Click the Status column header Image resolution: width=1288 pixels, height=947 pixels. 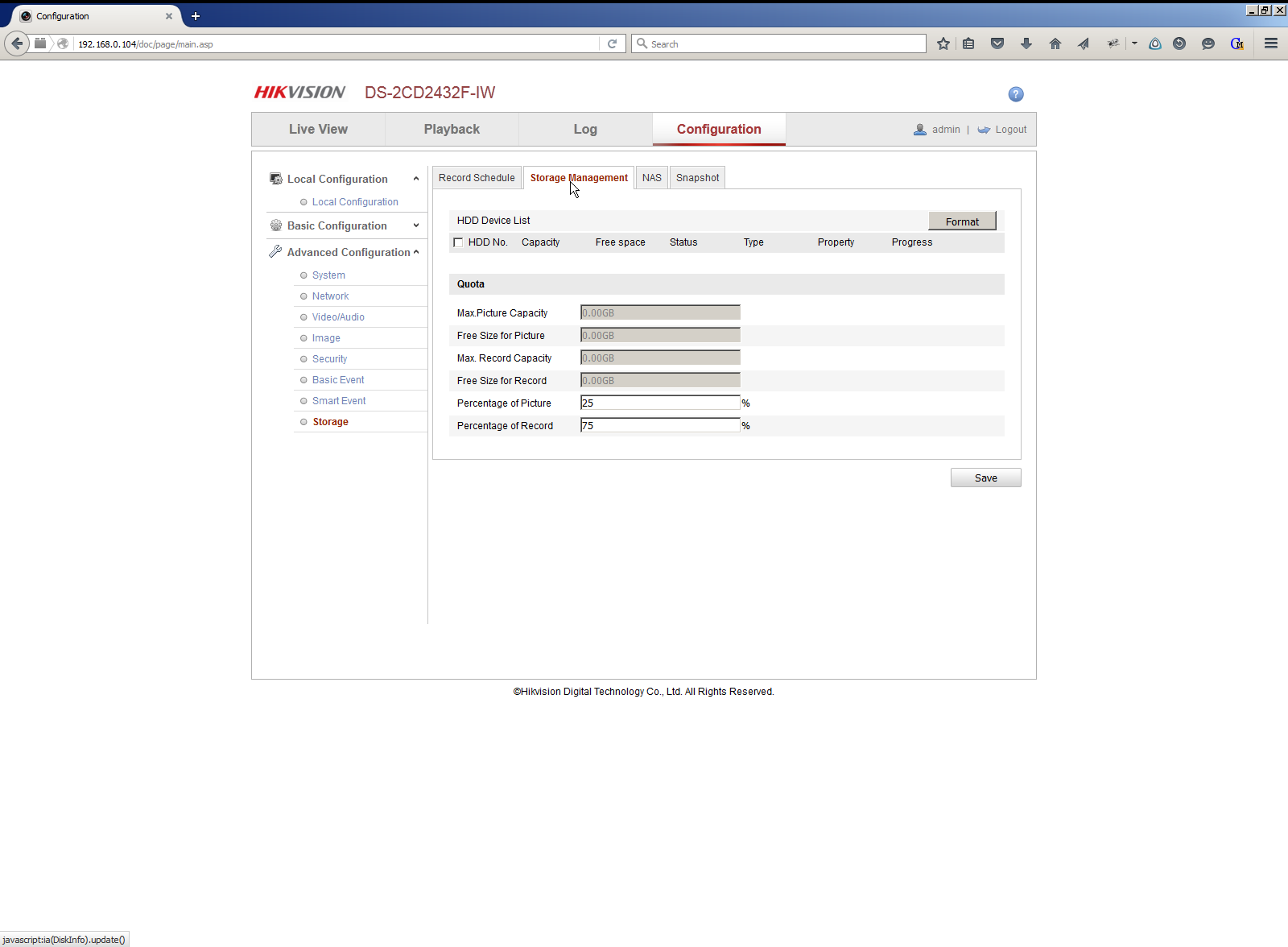[683, 242]
